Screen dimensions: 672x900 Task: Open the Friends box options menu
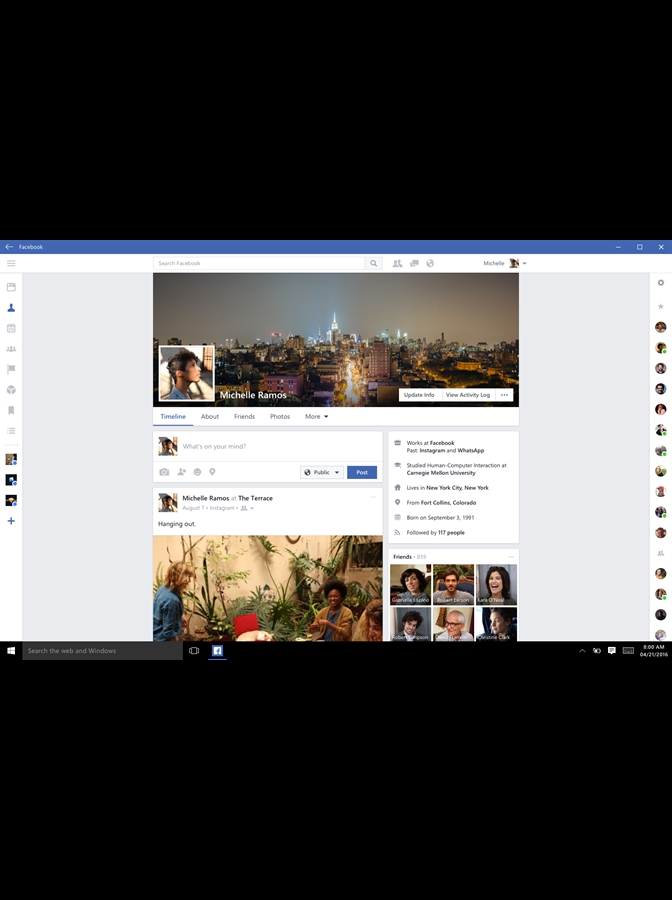(511, 557)
